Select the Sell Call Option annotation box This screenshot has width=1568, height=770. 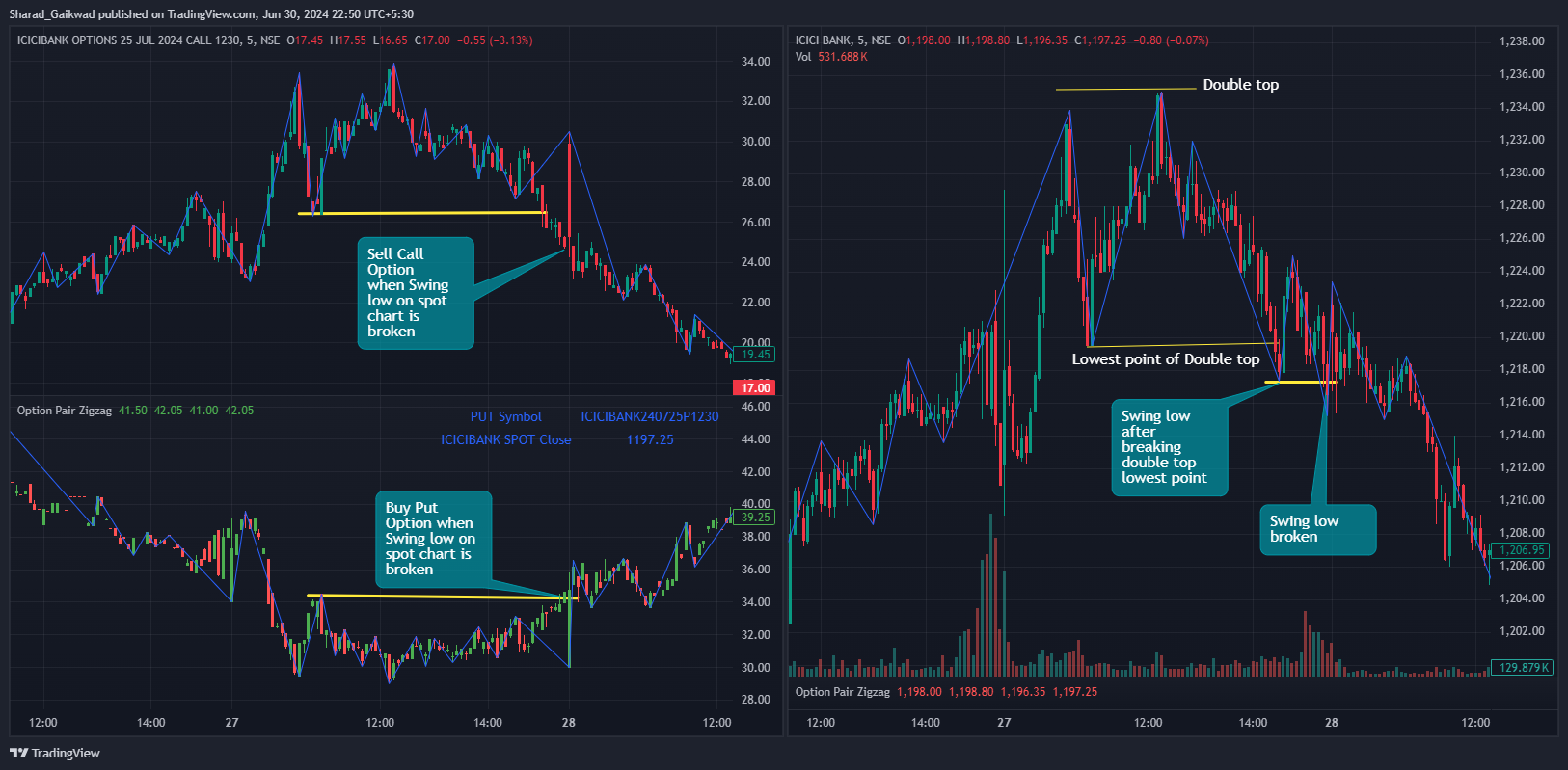416,293
